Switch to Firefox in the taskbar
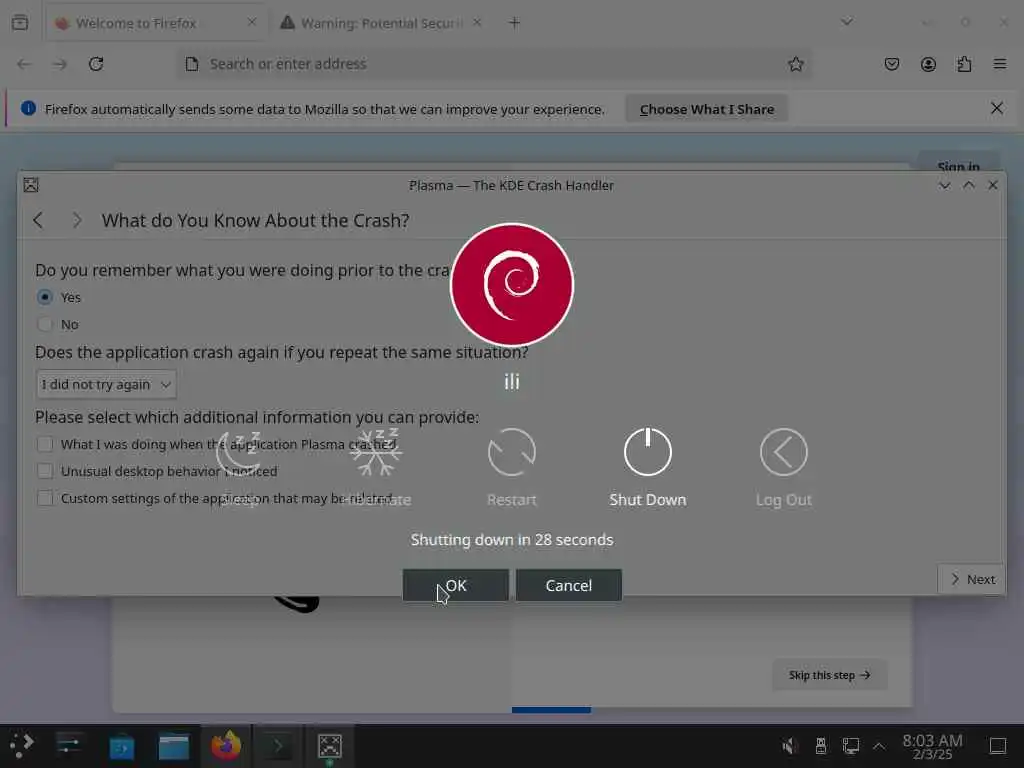Screen dimensions: 1024x768 click(226, 746)
